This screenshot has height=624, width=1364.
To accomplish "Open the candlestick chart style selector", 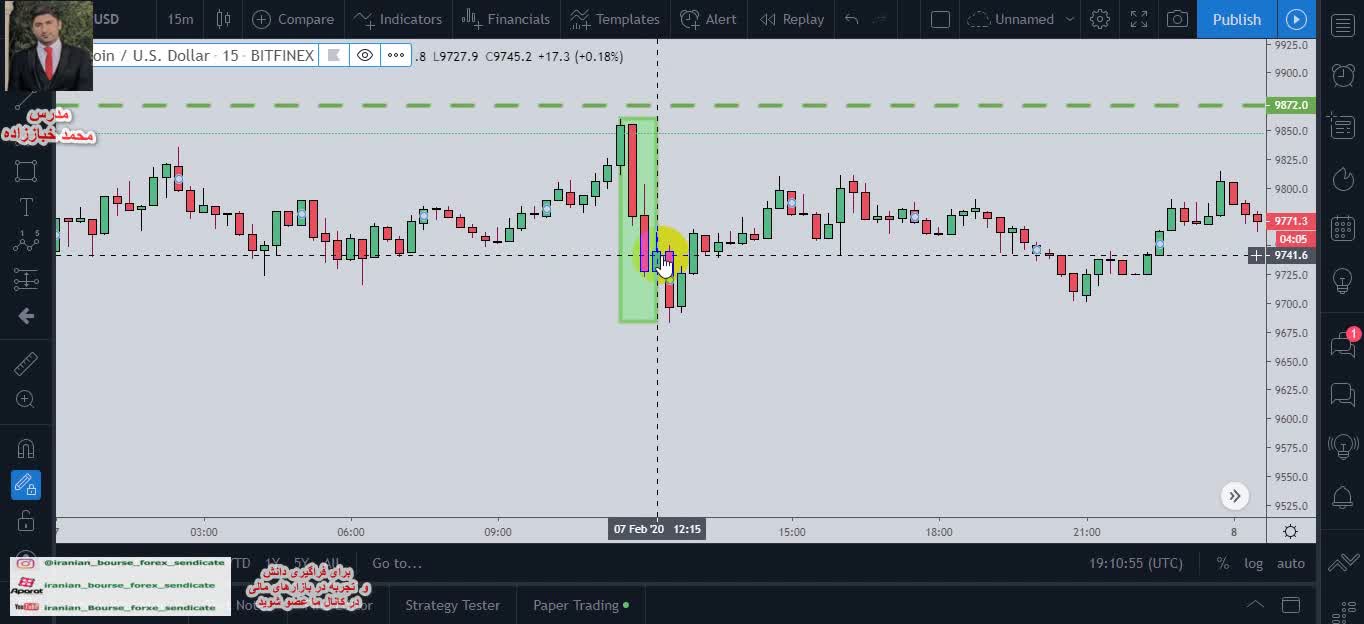I will 223,19.
